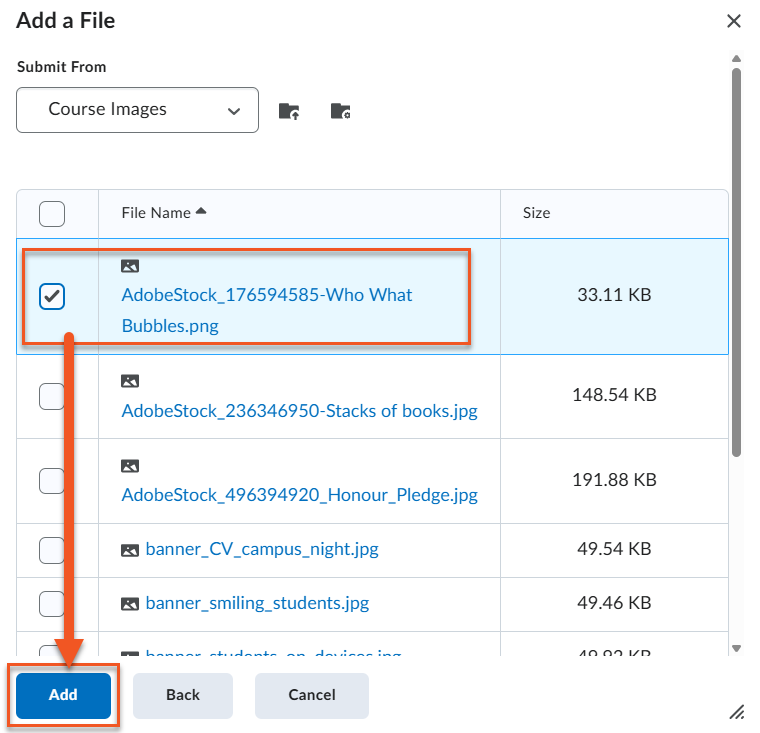The width and height of the screenshot is (760, 733).
Task: Select the Honour_Pledge.jpg checkbox
Action: click(52, 481)
